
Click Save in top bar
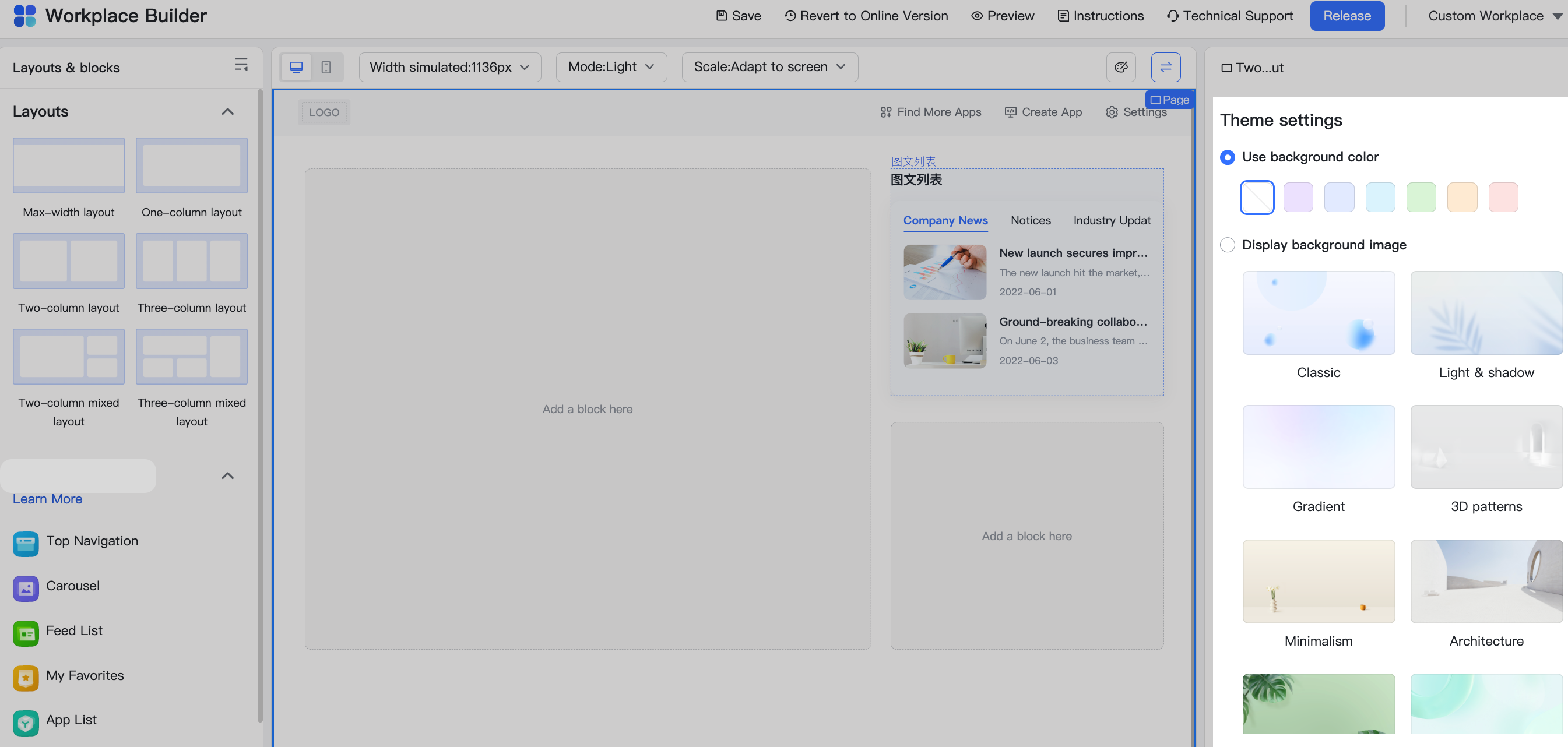(x=738, y=16)
